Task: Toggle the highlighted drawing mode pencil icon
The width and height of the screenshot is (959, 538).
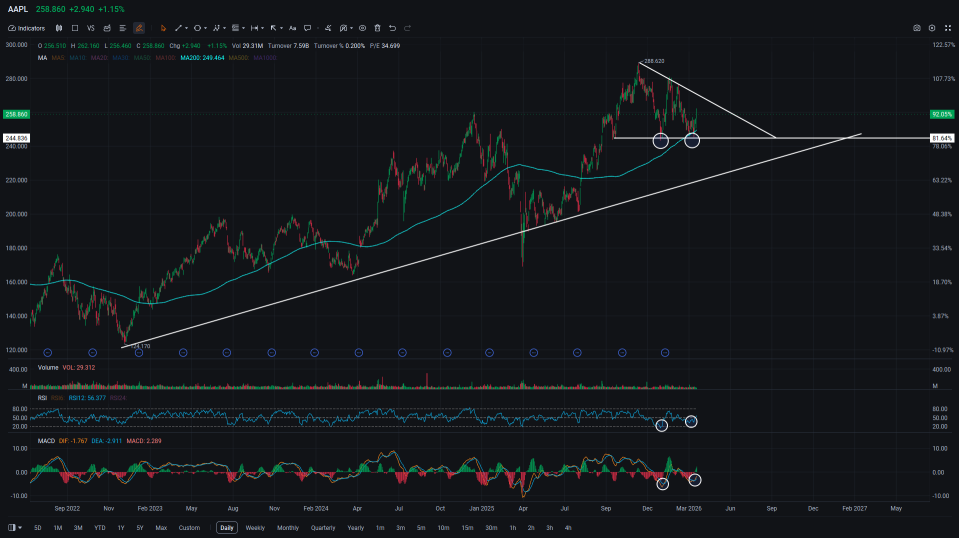Action: point(139,28)
